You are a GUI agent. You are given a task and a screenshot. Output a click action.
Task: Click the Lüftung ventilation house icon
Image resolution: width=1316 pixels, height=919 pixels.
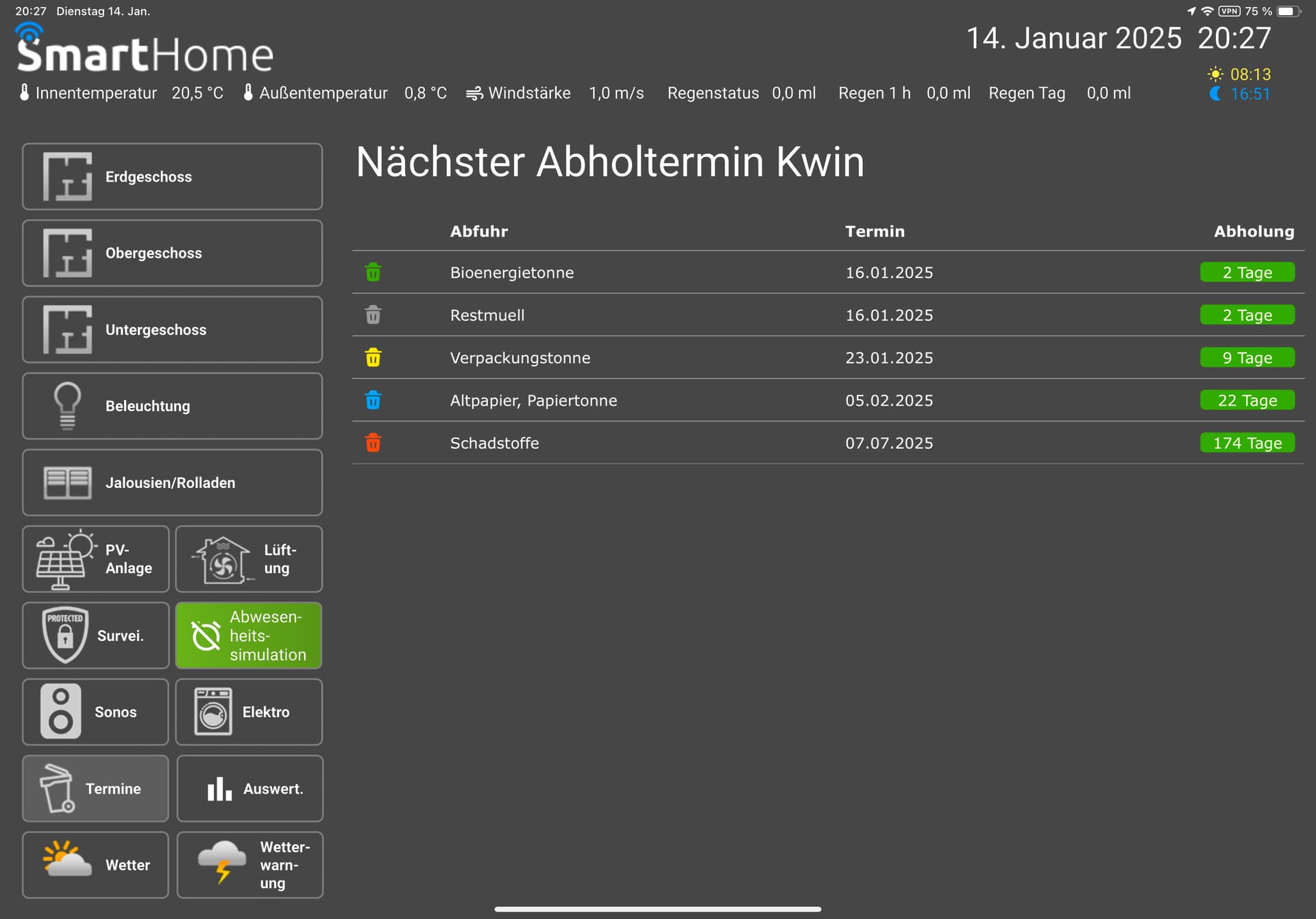222,560
